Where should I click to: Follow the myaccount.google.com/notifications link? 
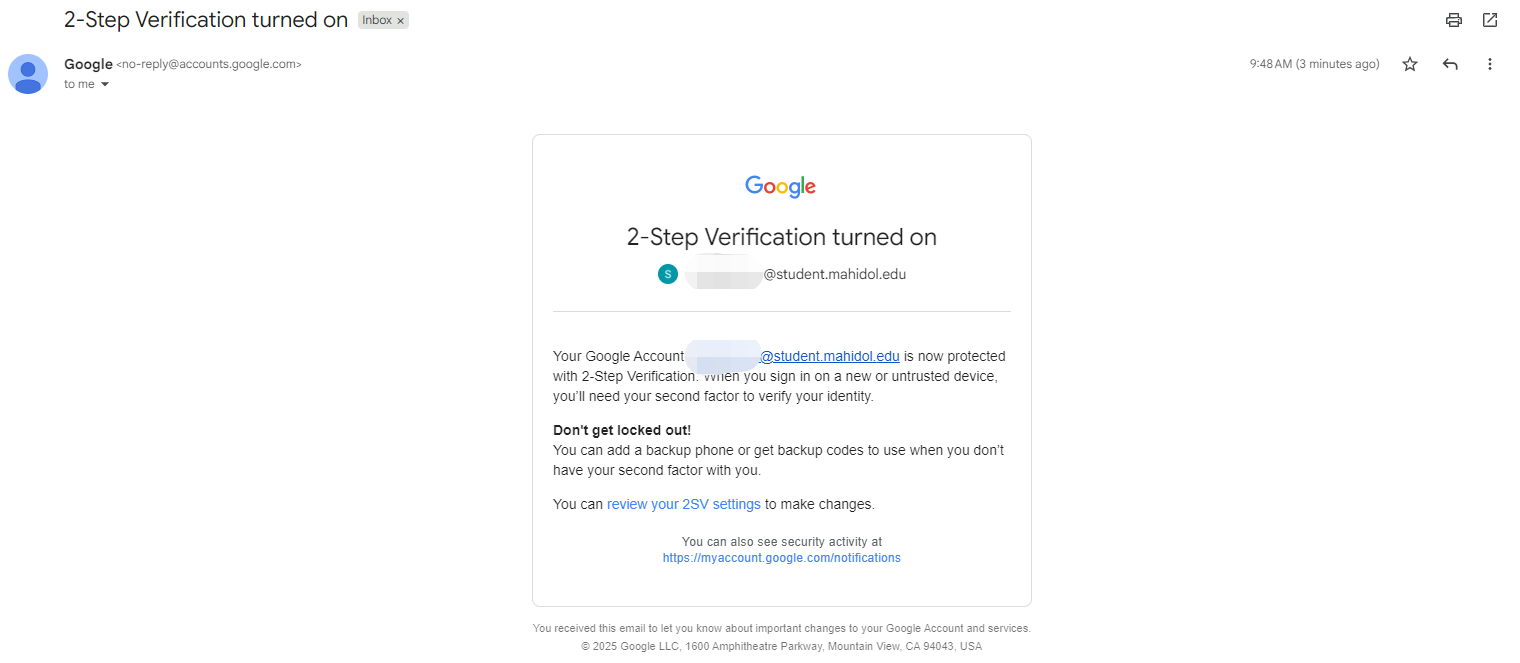click(x=781, y=558)
